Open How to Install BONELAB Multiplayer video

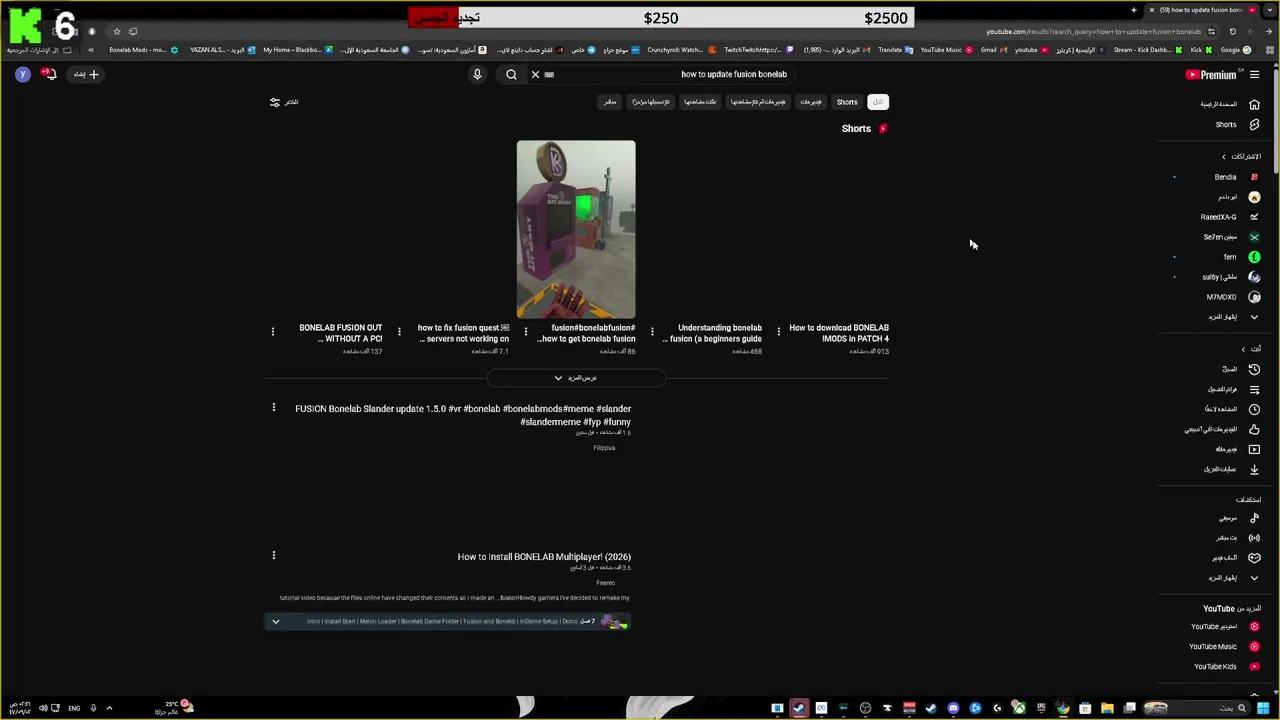point(544,557)
